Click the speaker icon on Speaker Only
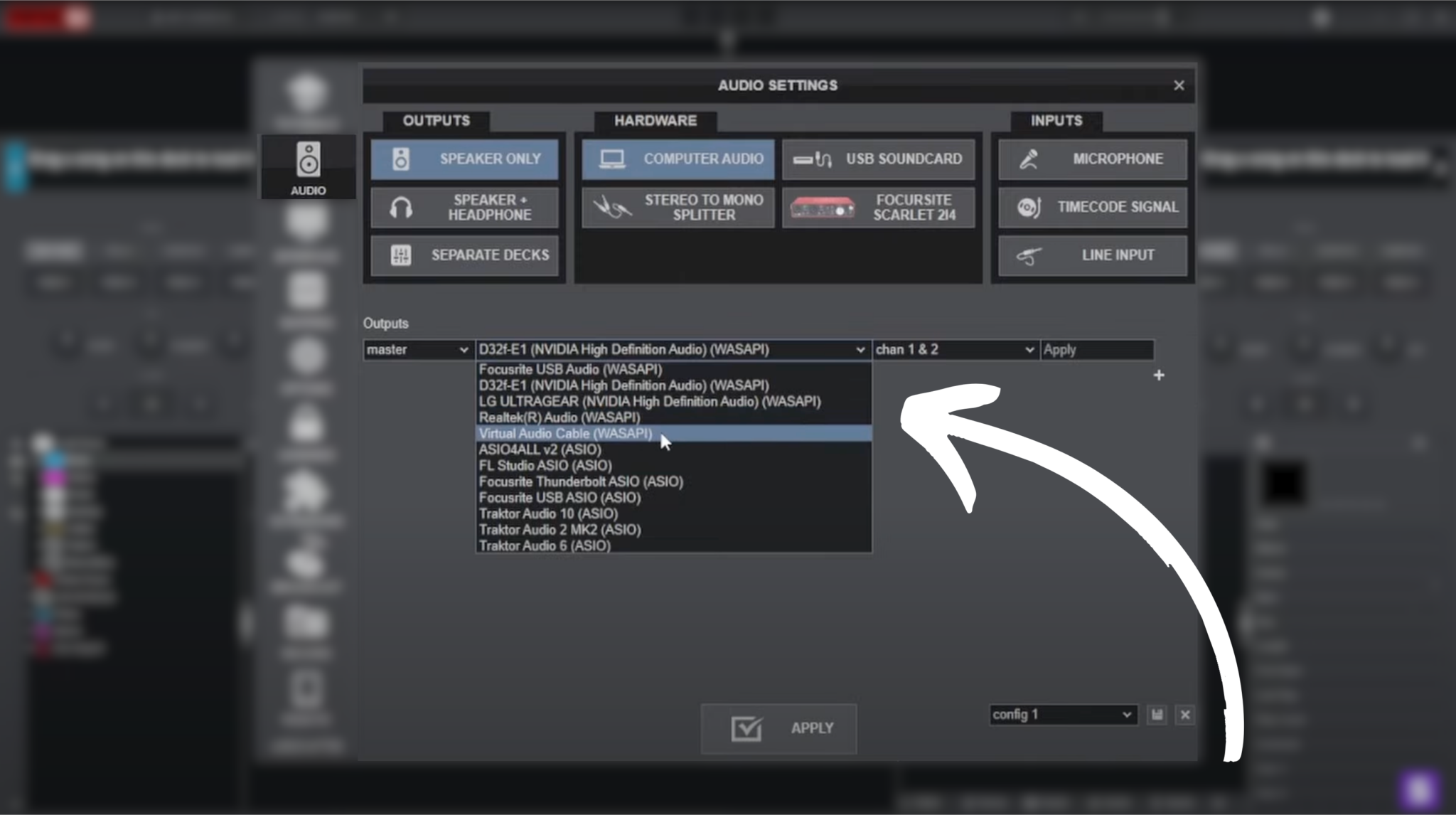 [402, 159]
